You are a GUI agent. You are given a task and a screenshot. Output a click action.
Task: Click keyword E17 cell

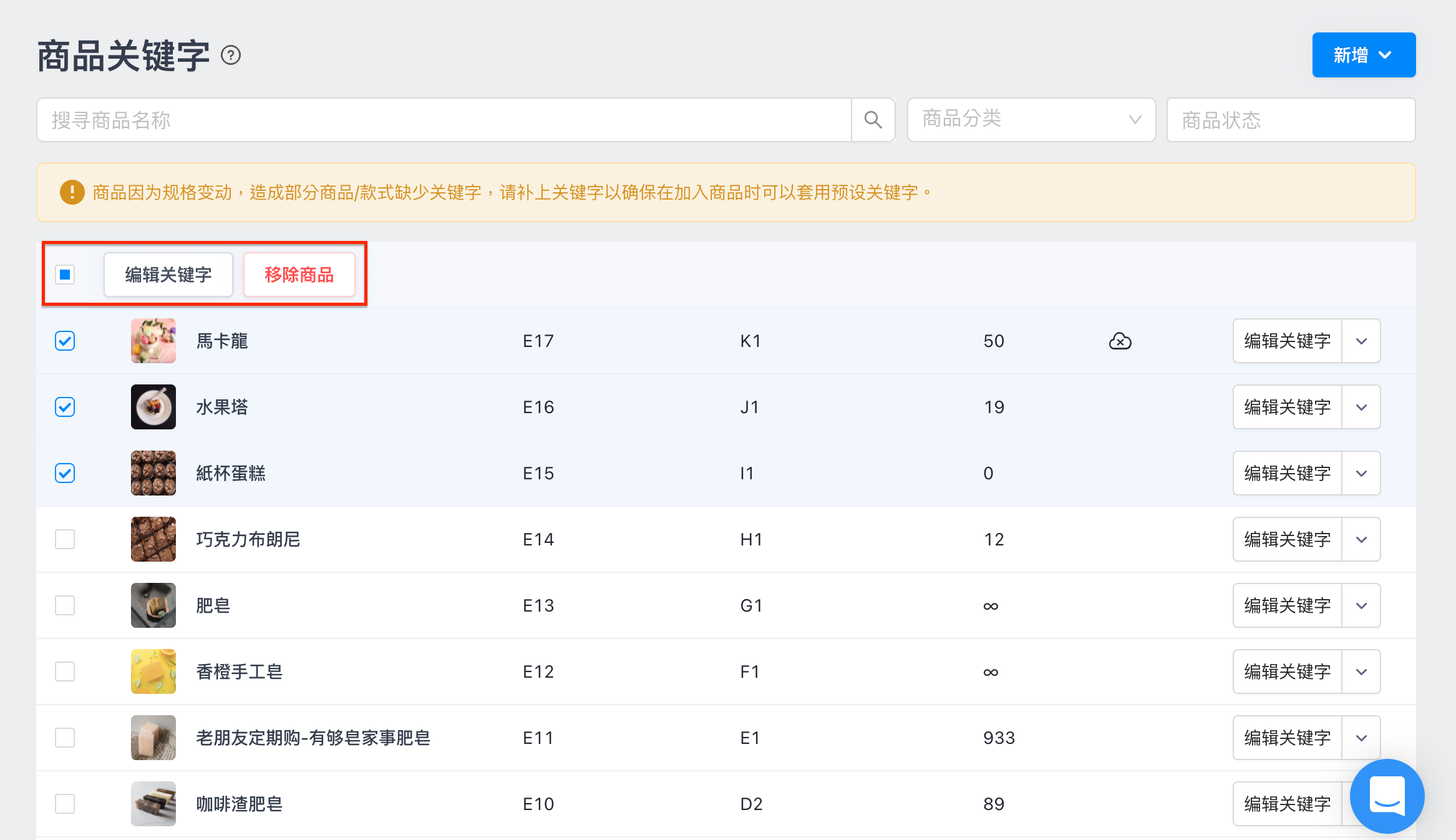pyautogui.click(x=538, y=341)
